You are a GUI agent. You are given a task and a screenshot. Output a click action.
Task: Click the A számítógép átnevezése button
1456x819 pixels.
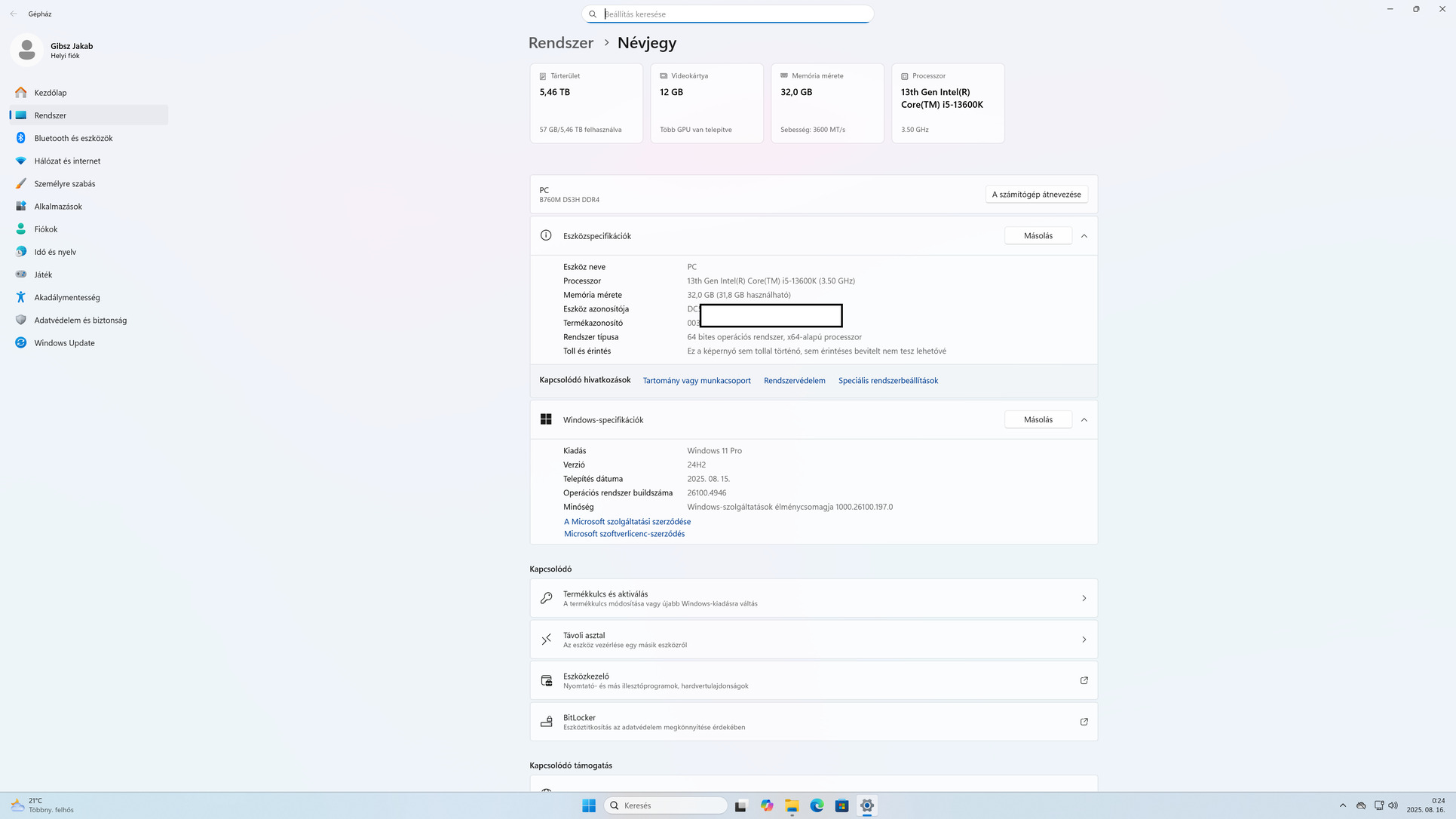pyautogui.click(x=1036, y=195)
